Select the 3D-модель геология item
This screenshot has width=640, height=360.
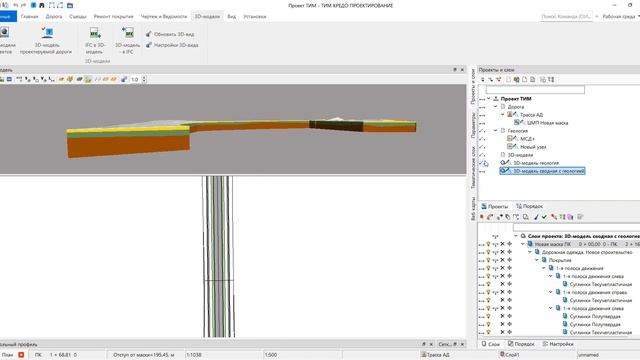point(536,163)
